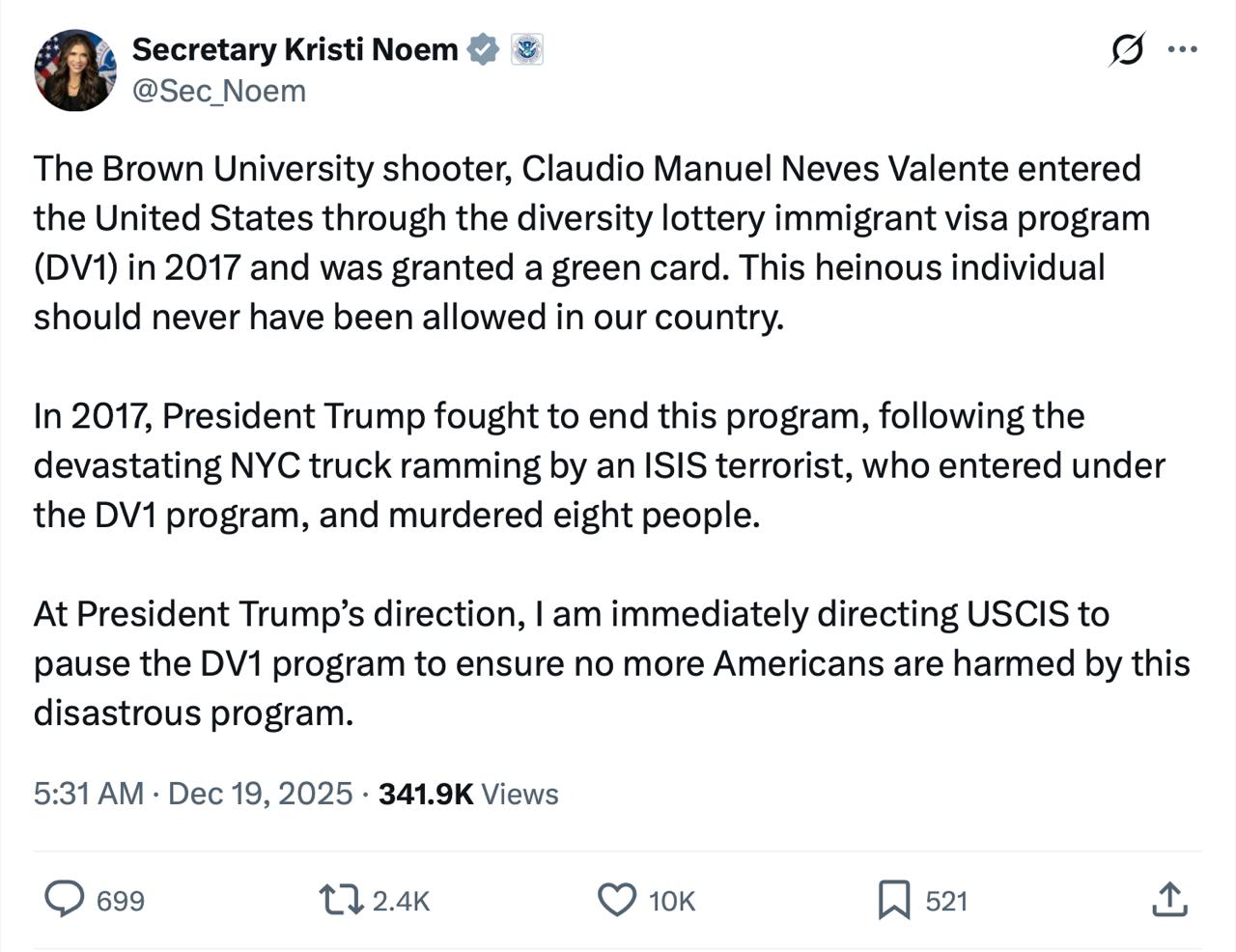Image resolution: width=1236 pixels, height=952 pixels.
Task: Click the repost arrows icon
Action: coord(341,900)
